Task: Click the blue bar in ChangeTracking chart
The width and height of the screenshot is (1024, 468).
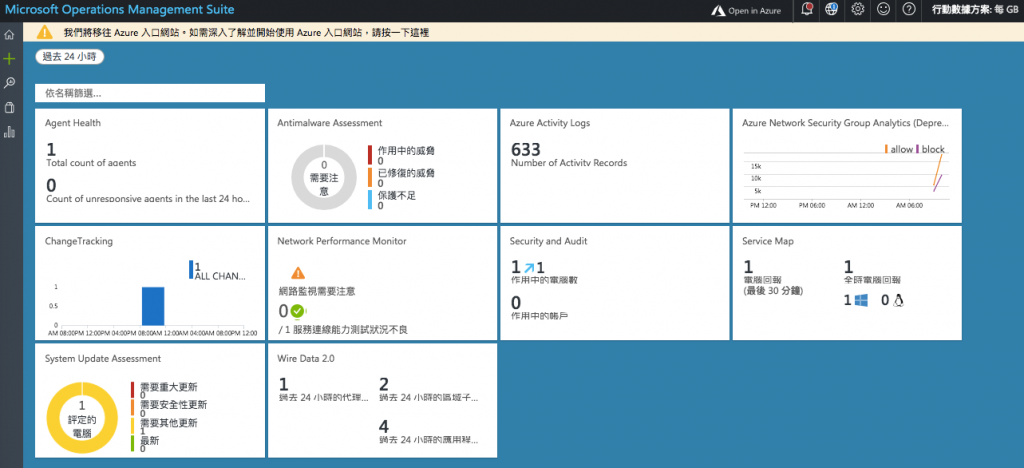Action: pos(153,305)
